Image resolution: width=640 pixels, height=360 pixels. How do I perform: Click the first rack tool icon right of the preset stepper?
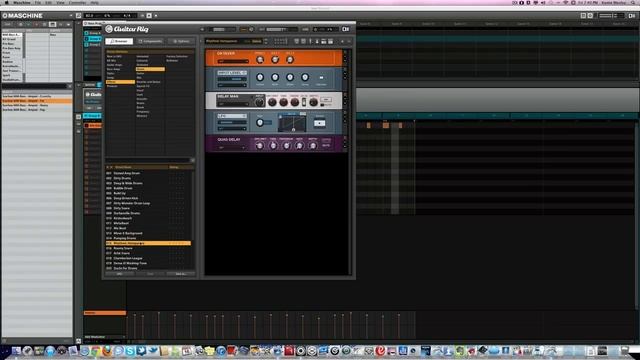(297, 41)
